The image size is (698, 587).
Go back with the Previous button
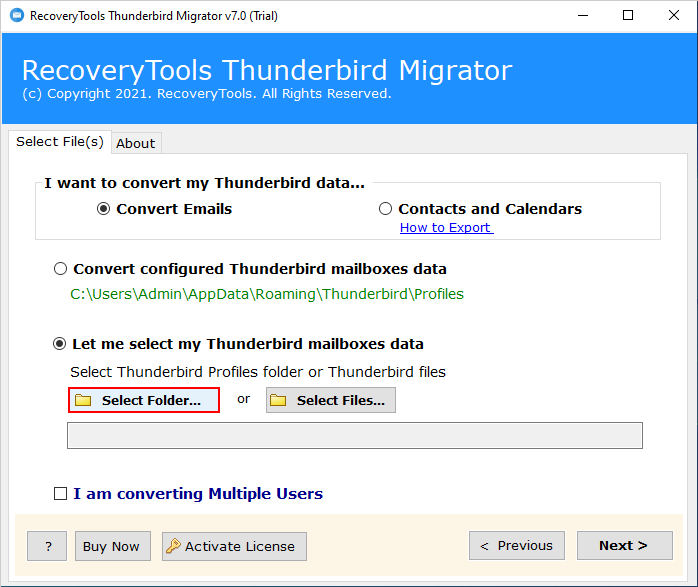coord(517,546)
